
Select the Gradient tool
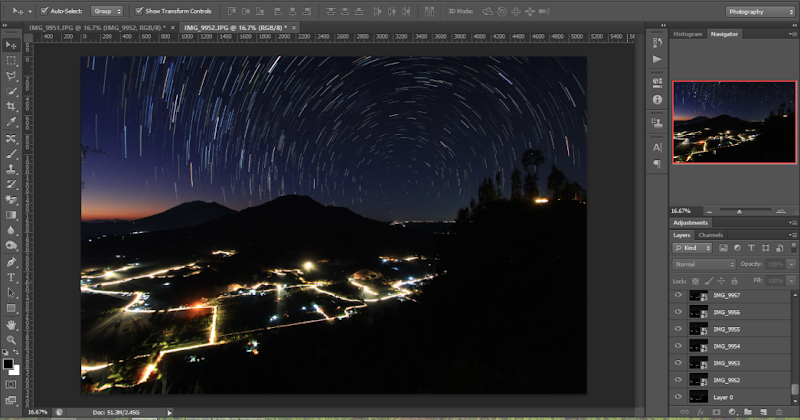tap(11, 215)
